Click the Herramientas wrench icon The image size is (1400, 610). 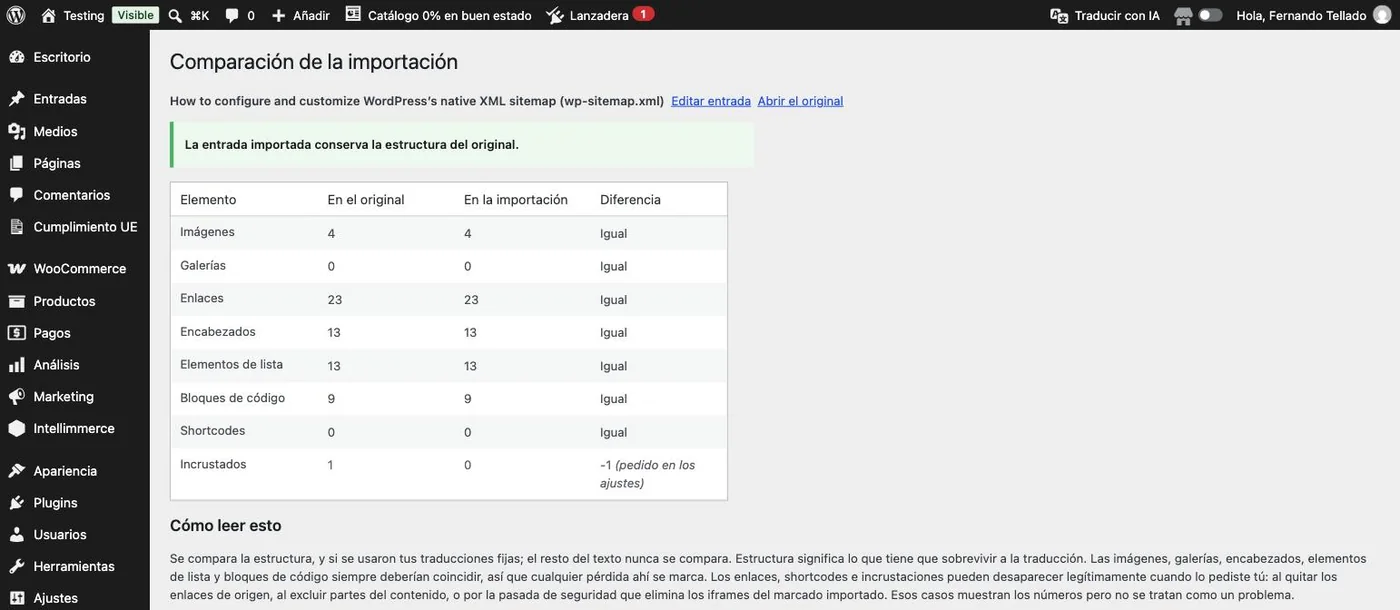(16, 567)
